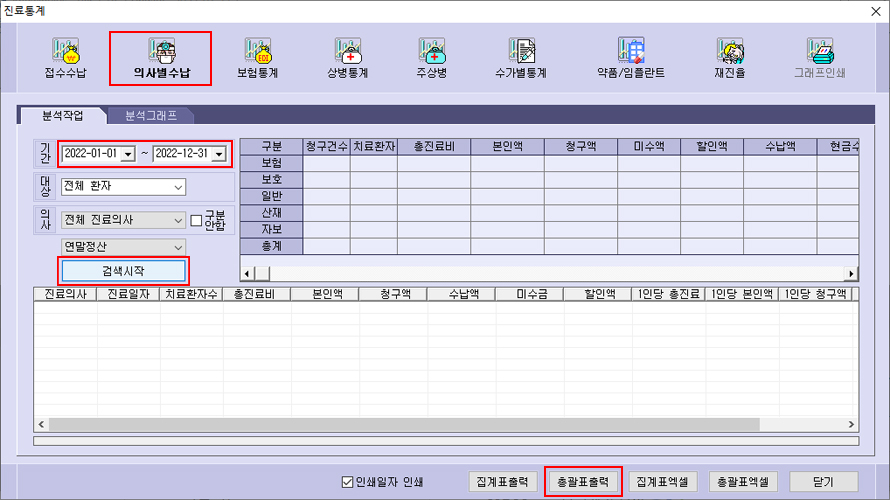The width and height of the screenshot is (890, 500).
Task: Select the 분석작업 tab
Action: pyautogui.click(x=64, y=116)
